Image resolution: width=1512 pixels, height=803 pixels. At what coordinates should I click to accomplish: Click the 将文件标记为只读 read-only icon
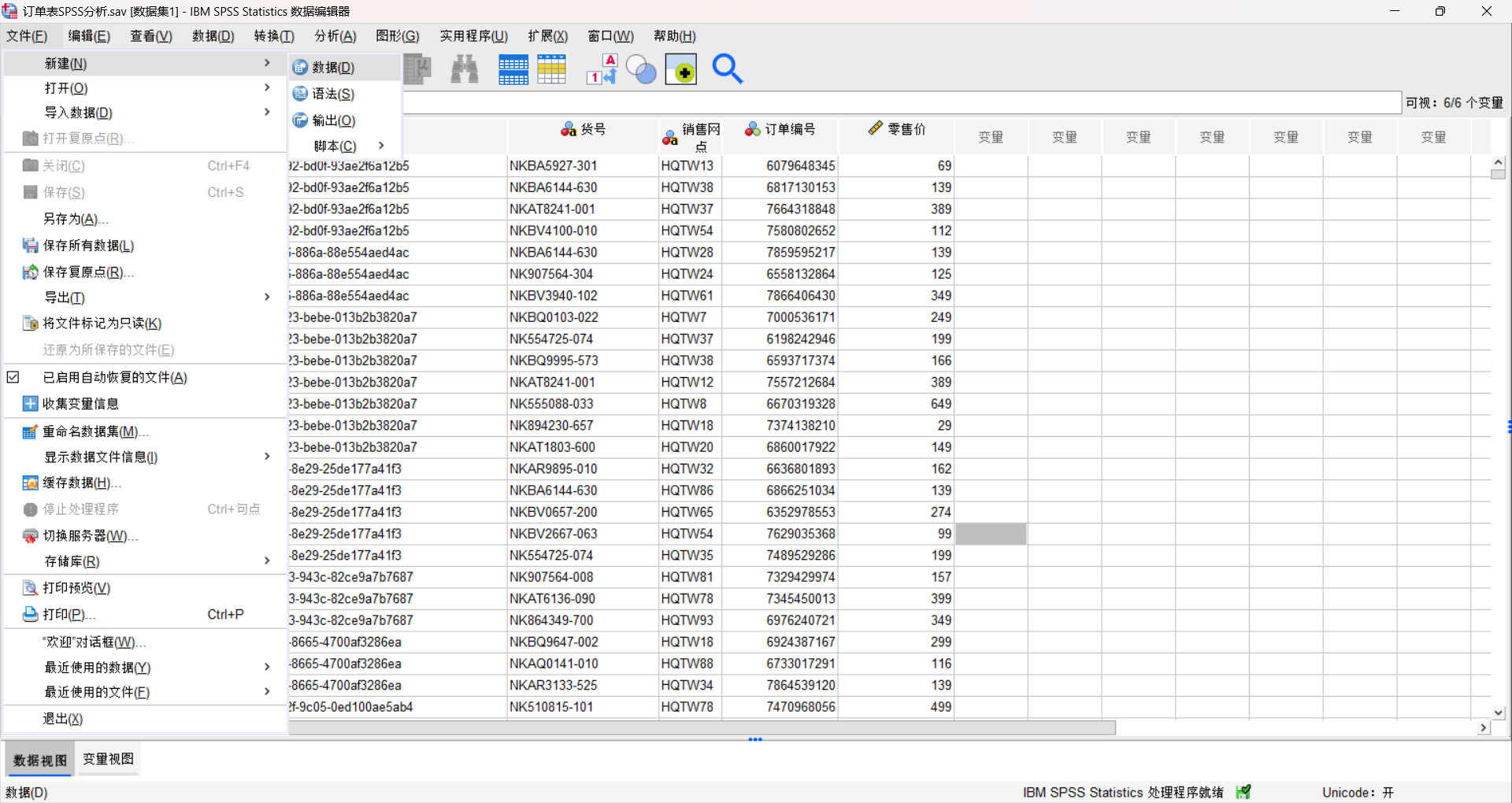30,324
